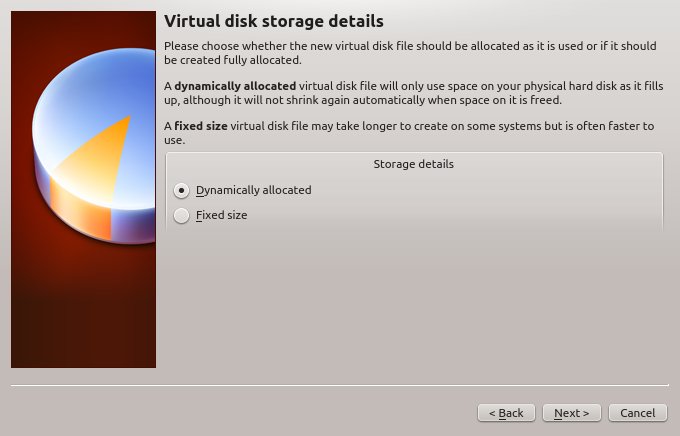Cancel the virtual disk wizard

(638, 413)
